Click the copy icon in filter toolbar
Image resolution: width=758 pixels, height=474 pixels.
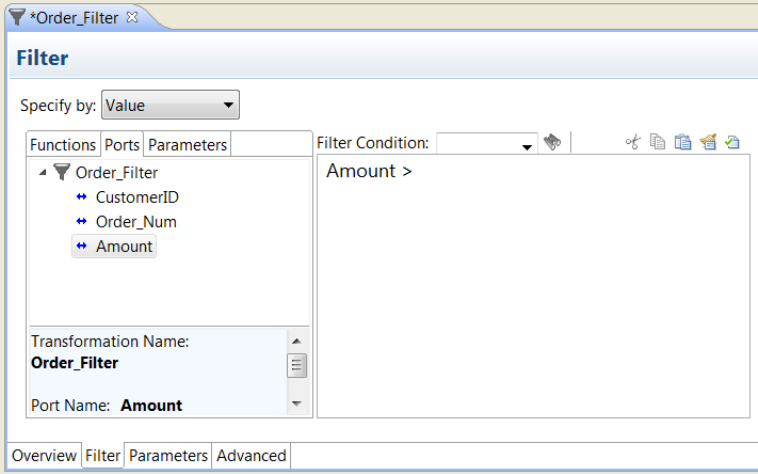click(657, 143)
